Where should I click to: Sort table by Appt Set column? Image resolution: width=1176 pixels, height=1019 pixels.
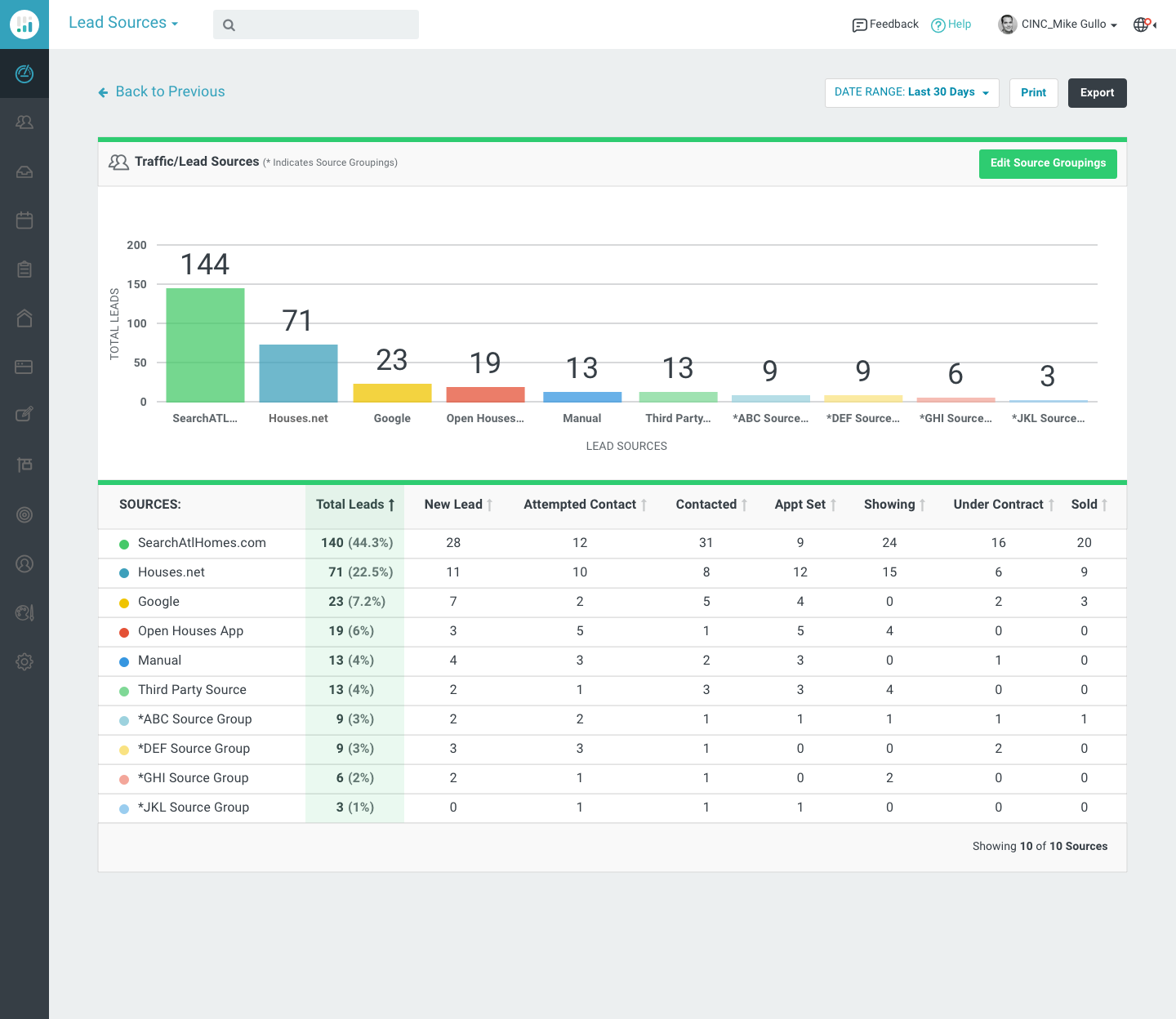805,505
